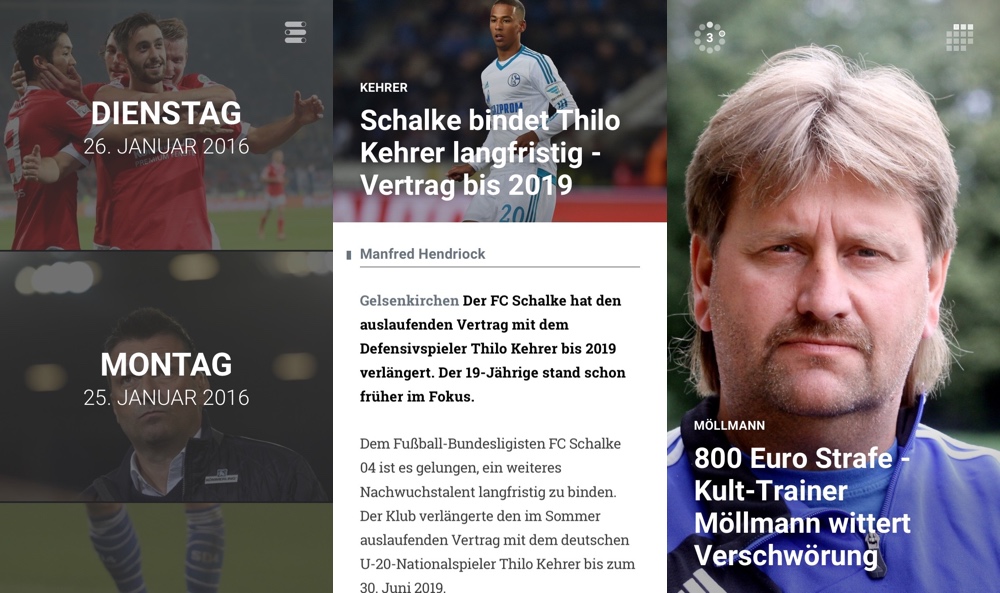
Task: Open the stacked toggles menu icon
Action: (295, 32)
